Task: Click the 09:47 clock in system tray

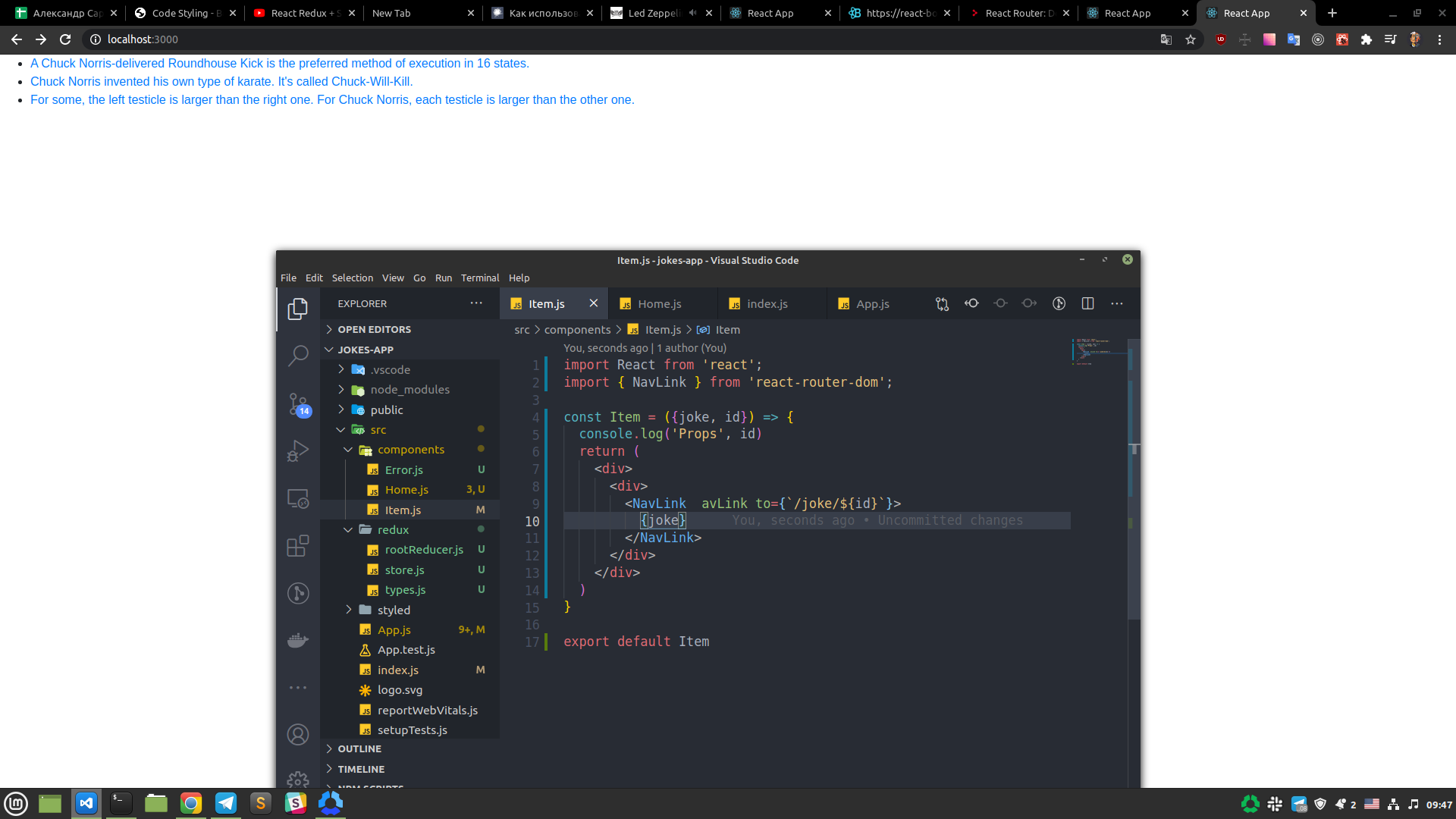Action: [x=1439, y=805]
